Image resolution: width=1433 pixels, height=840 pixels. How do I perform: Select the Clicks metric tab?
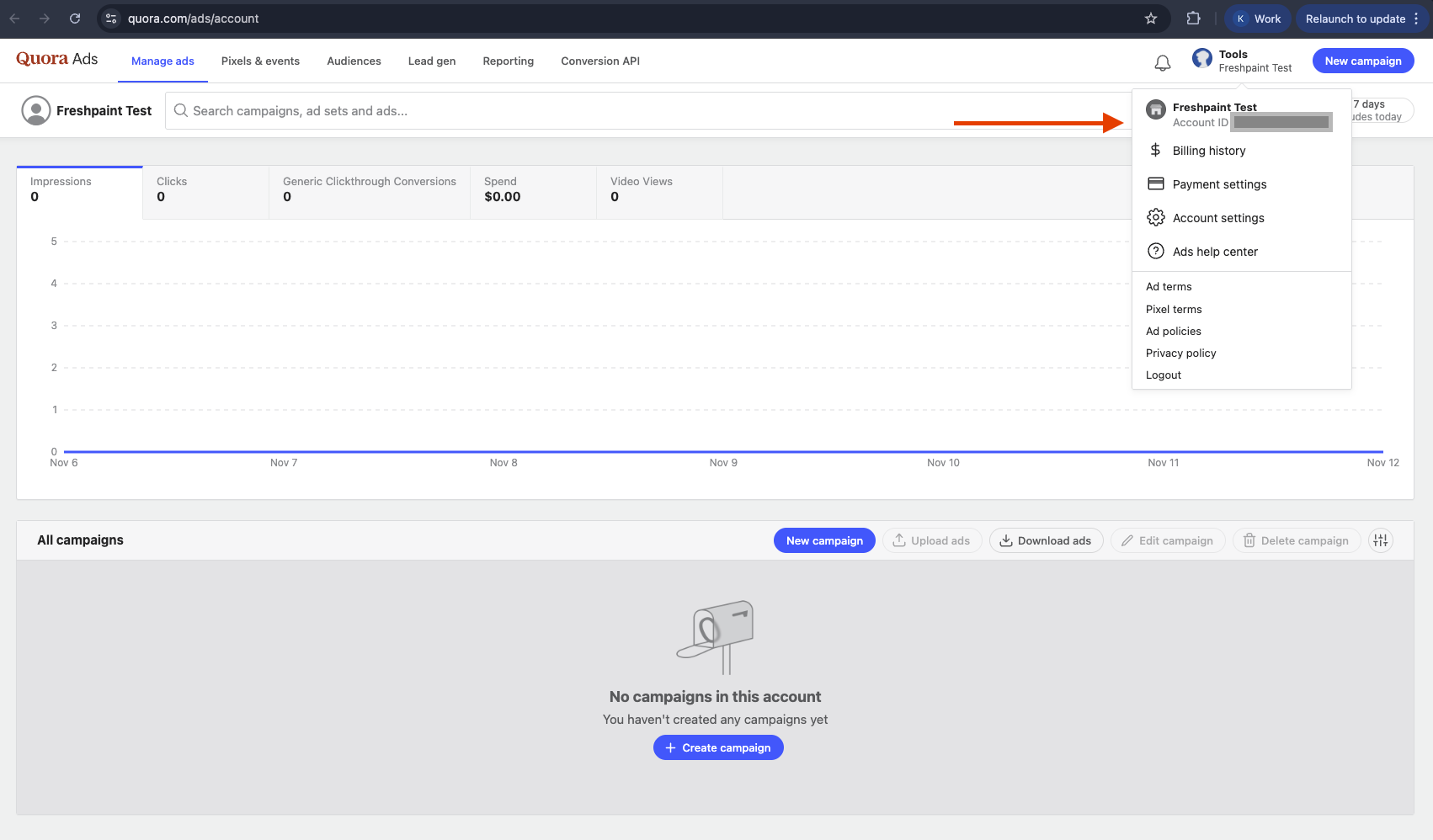[205, 192]
